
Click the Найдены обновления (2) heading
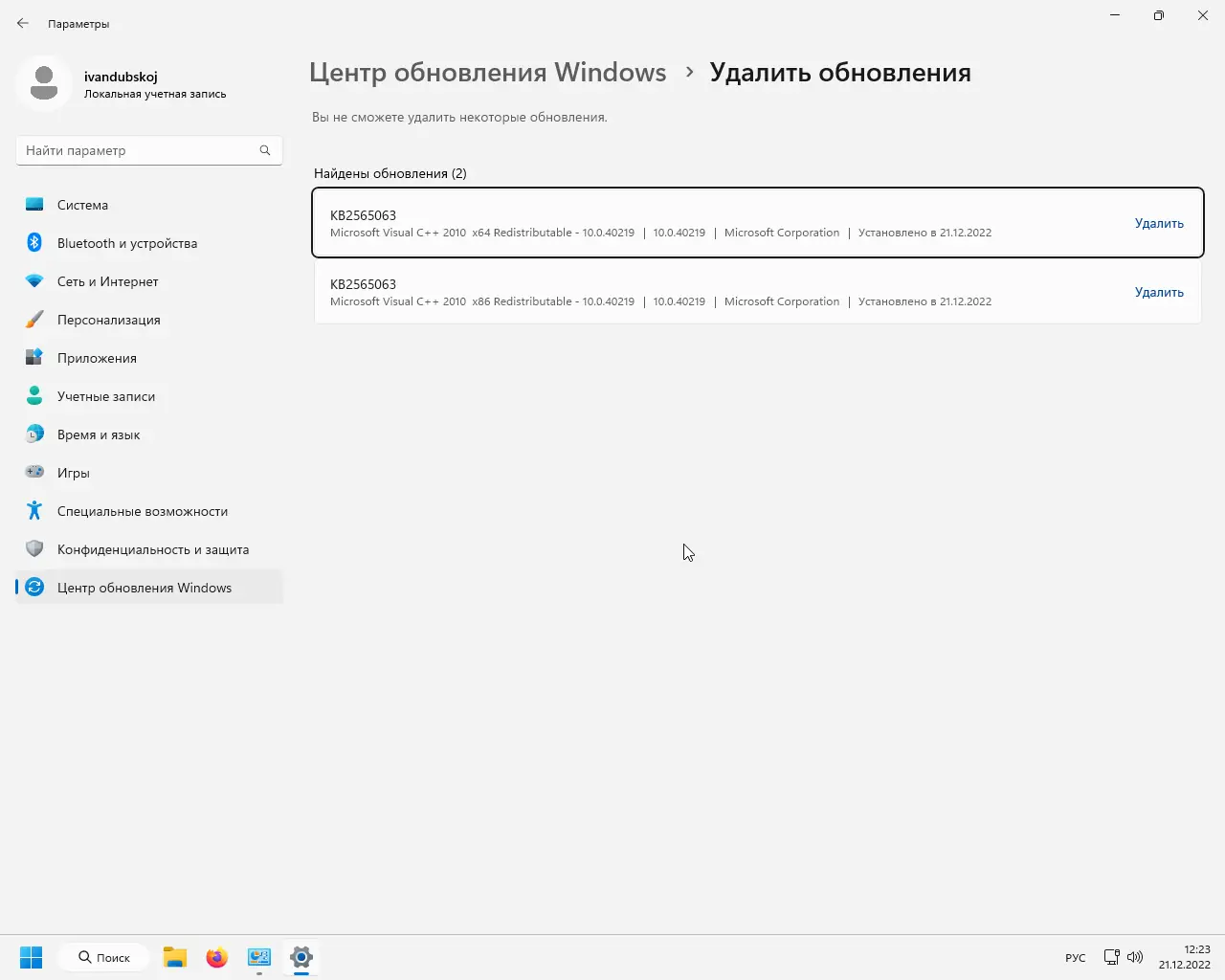pos(390,173)
